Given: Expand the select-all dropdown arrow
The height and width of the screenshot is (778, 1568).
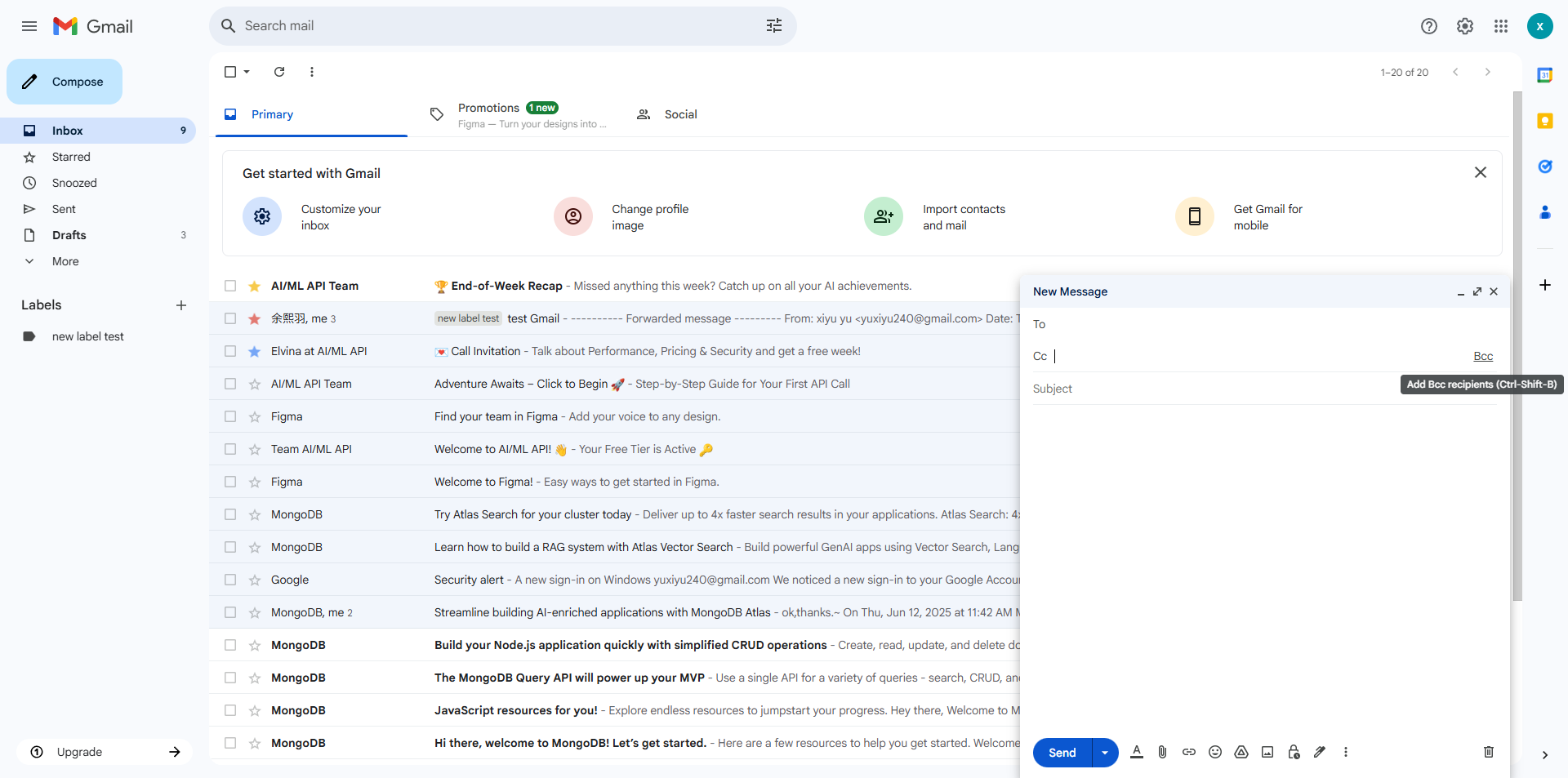Looking at the screenshot, I should coord(247,72).
